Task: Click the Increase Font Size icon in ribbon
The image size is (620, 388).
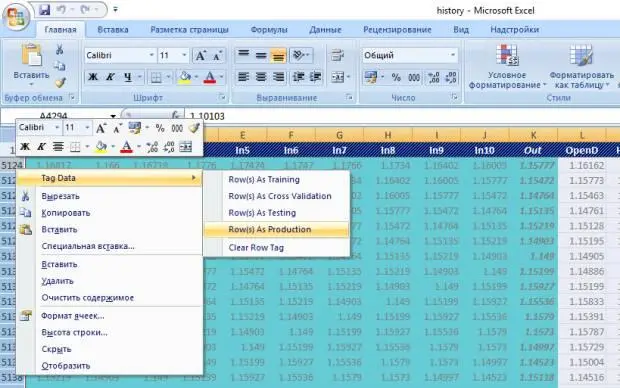Action: coord(200,56)
